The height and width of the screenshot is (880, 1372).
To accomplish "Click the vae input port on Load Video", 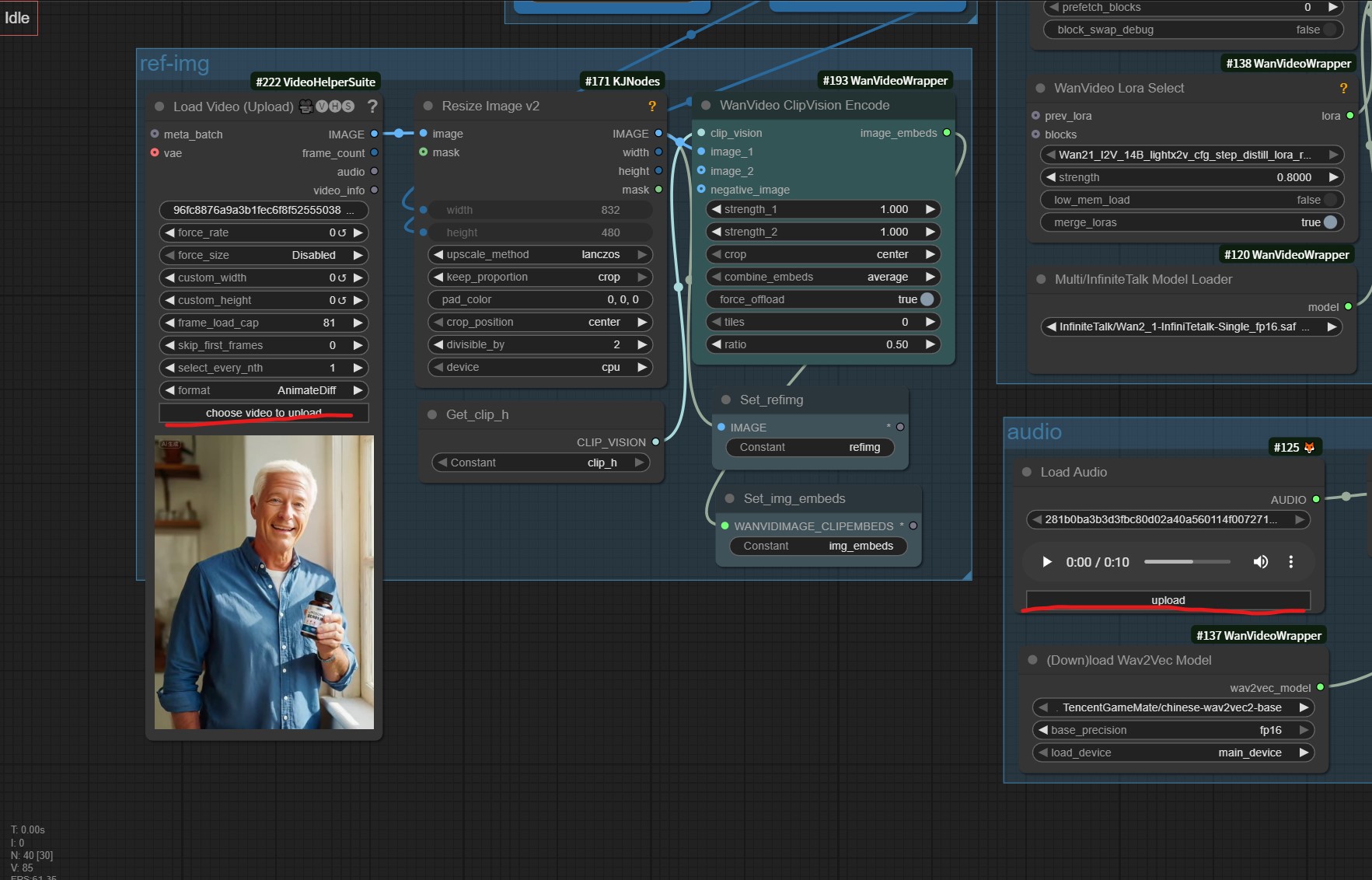I will click(155, 152).
